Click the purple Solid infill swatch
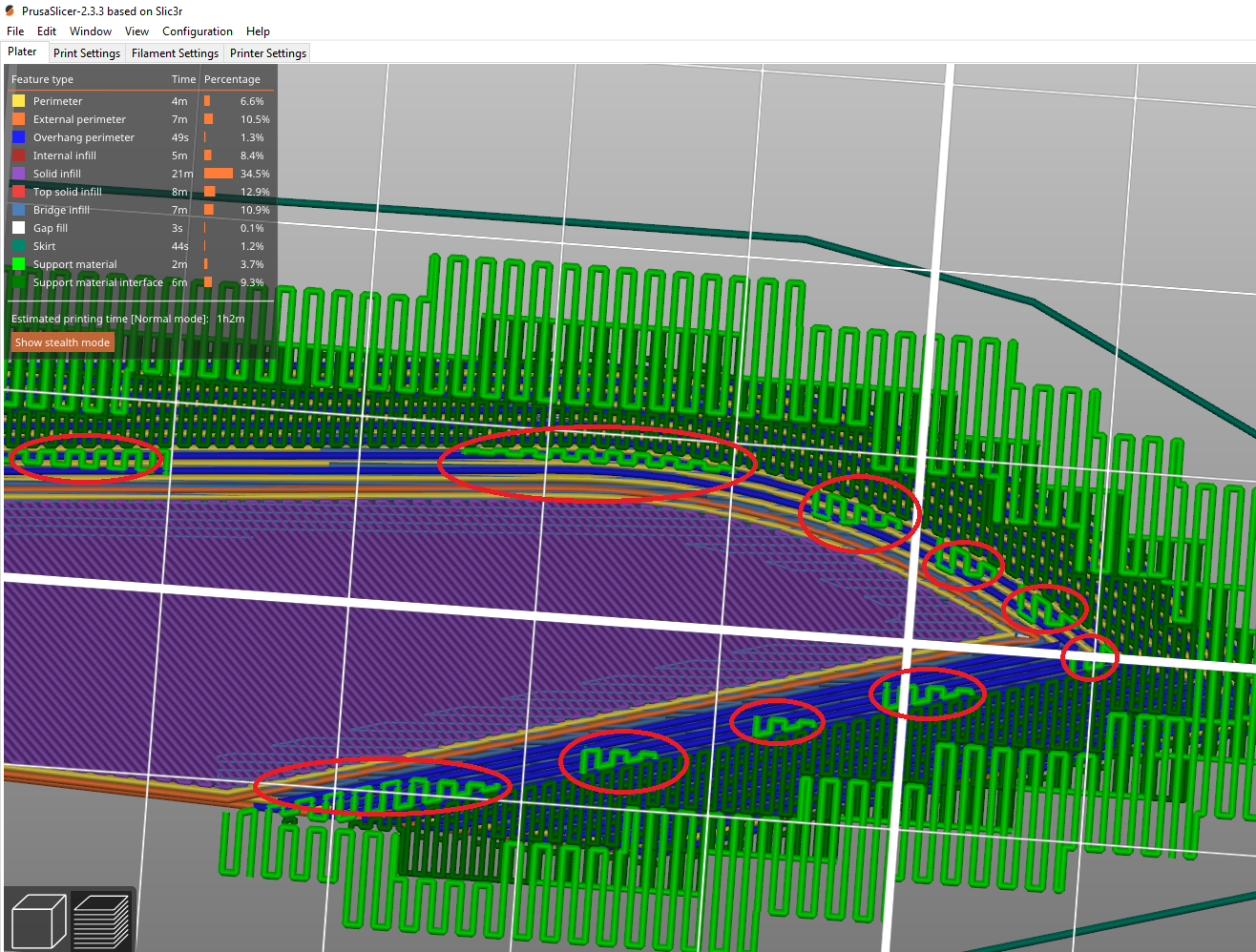1256x952 pixels. (x=18, y=174)
